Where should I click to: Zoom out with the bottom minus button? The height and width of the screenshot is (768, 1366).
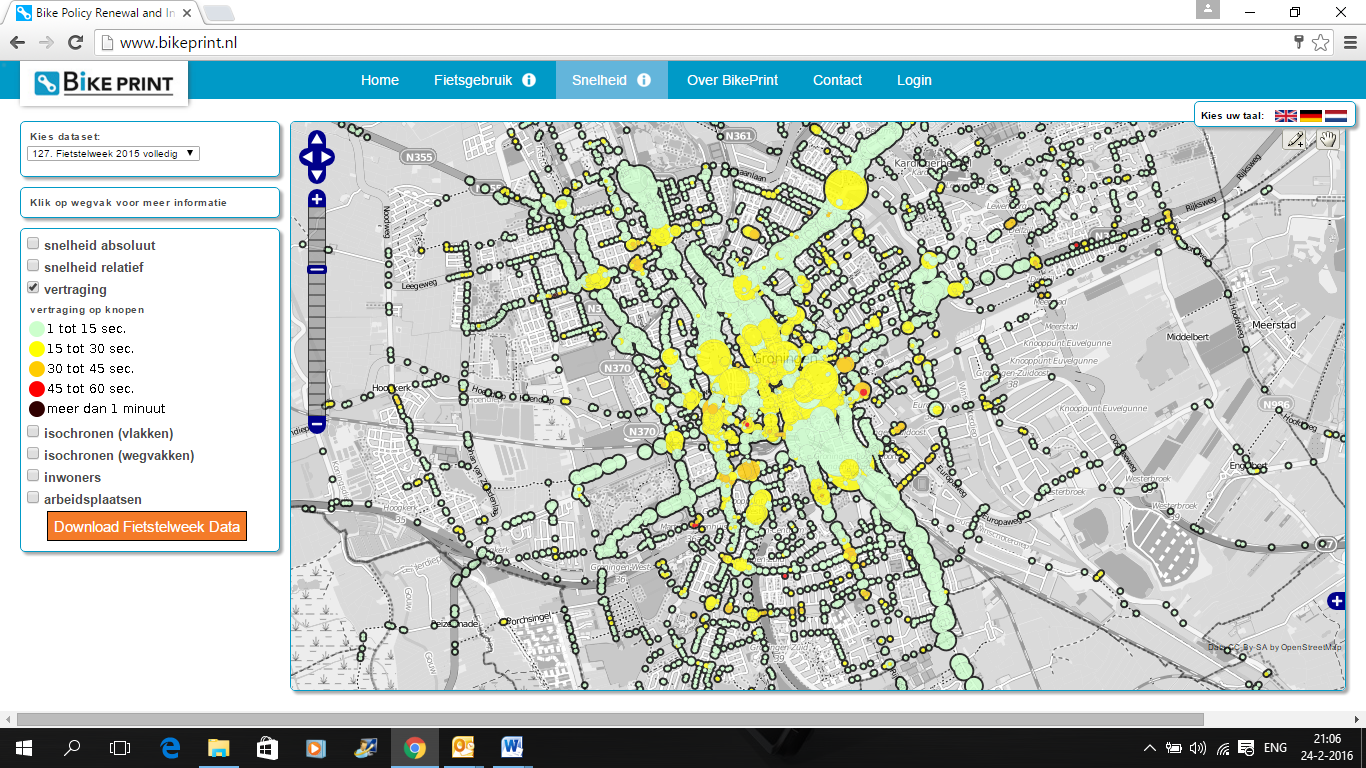click(317, 424)
